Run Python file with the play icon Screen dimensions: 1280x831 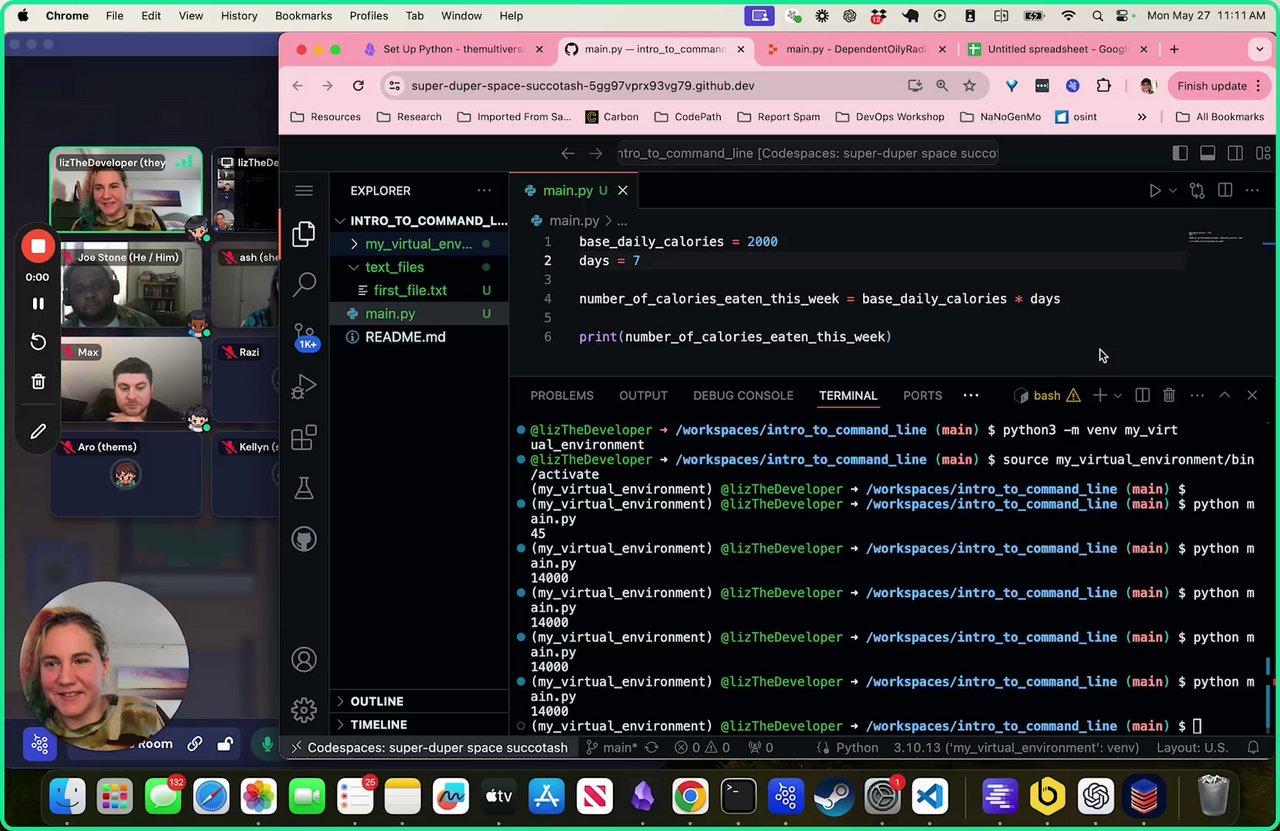1155,190
